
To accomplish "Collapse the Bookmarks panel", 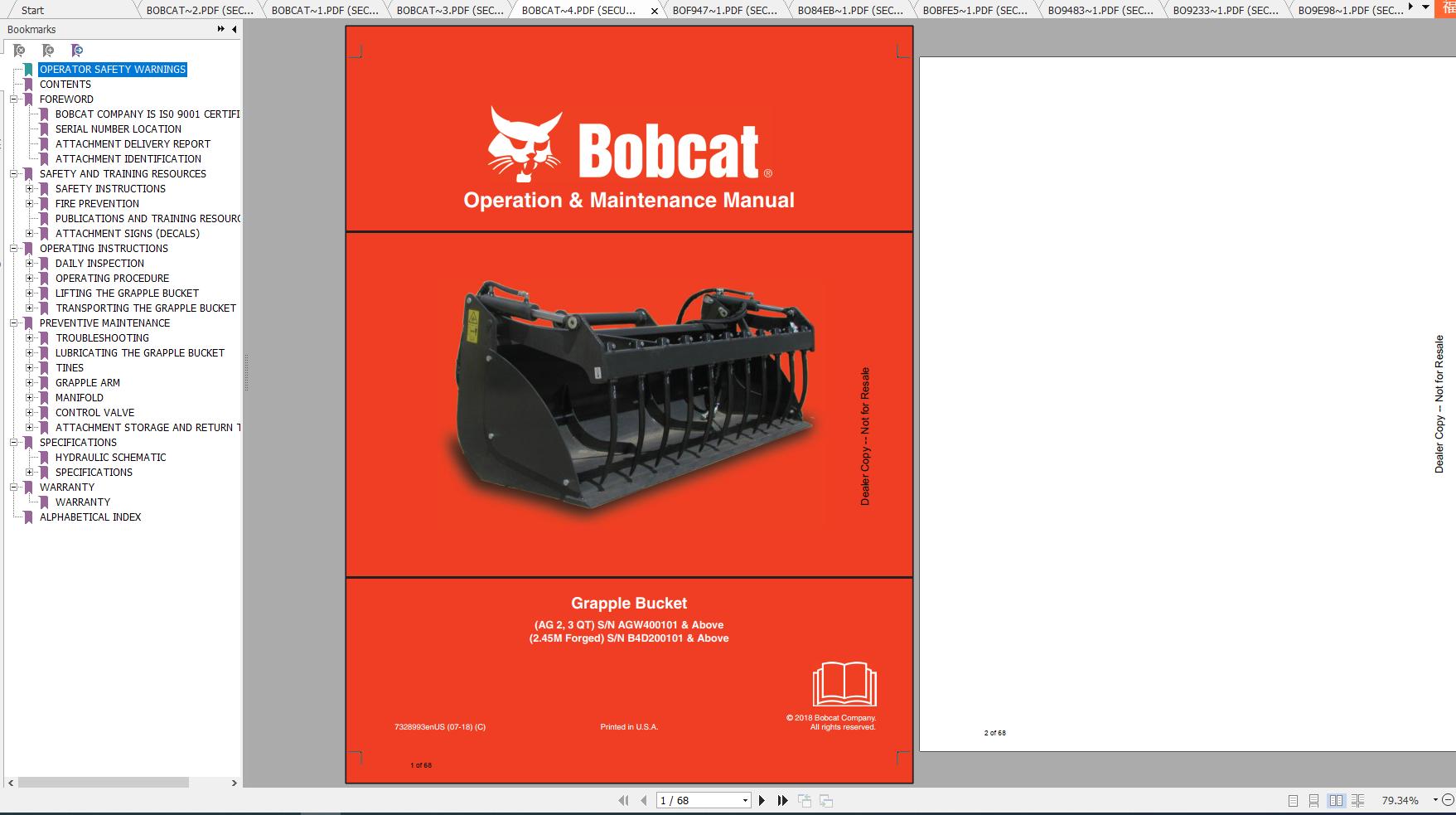I will click(233, 28).
